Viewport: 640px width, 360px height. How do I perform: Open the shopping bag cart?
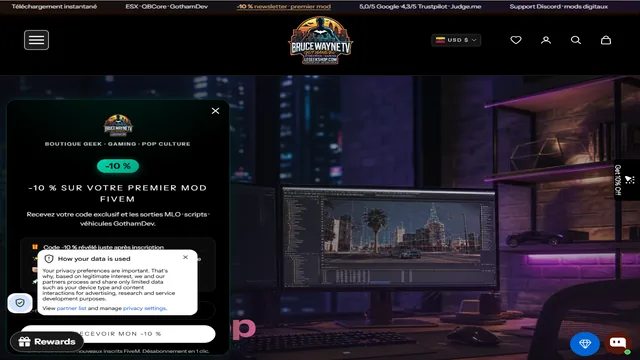606,40
